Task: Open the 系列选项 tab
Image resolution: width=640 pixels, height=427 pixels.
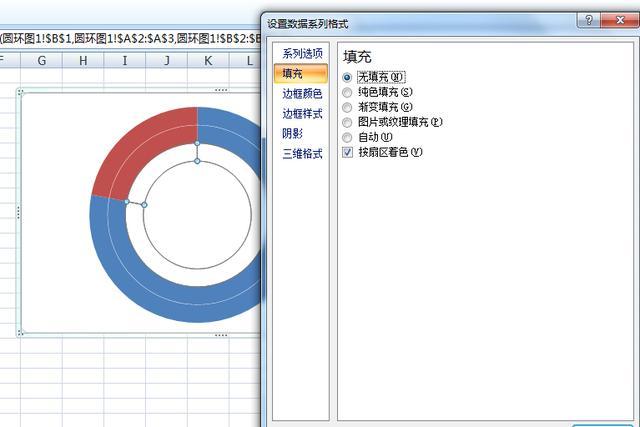Action: pos(302,53)
